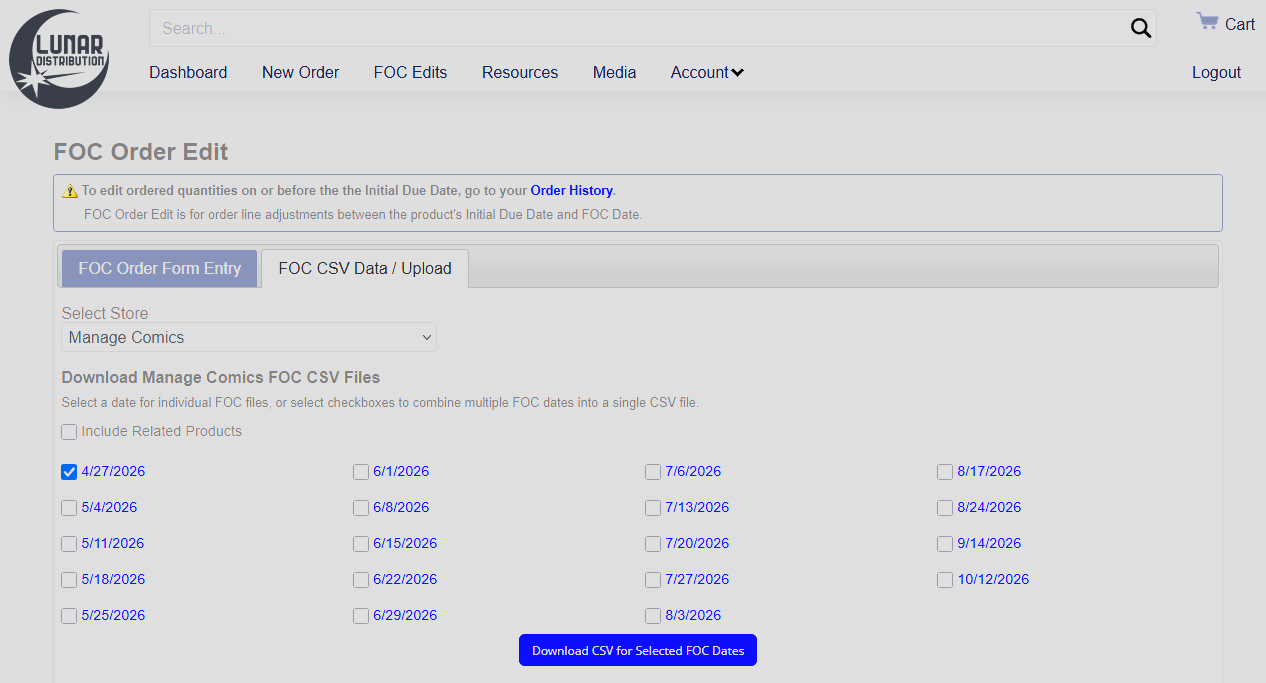
Task: Click Download CSV for Selected FOC Dates
Action: coord(638,650)
